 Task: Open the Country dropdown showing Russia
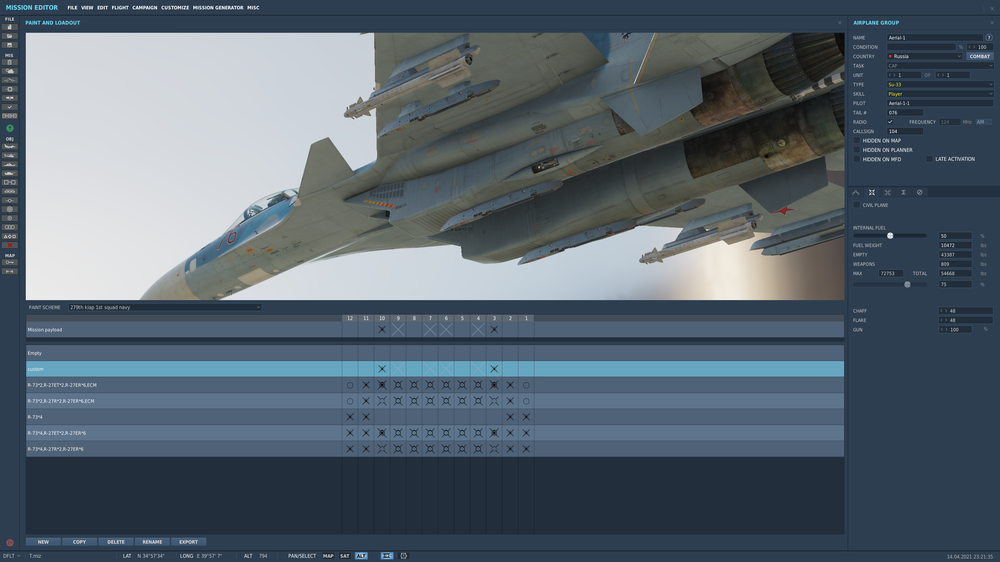pyautogui.click(x=924, y=56)
